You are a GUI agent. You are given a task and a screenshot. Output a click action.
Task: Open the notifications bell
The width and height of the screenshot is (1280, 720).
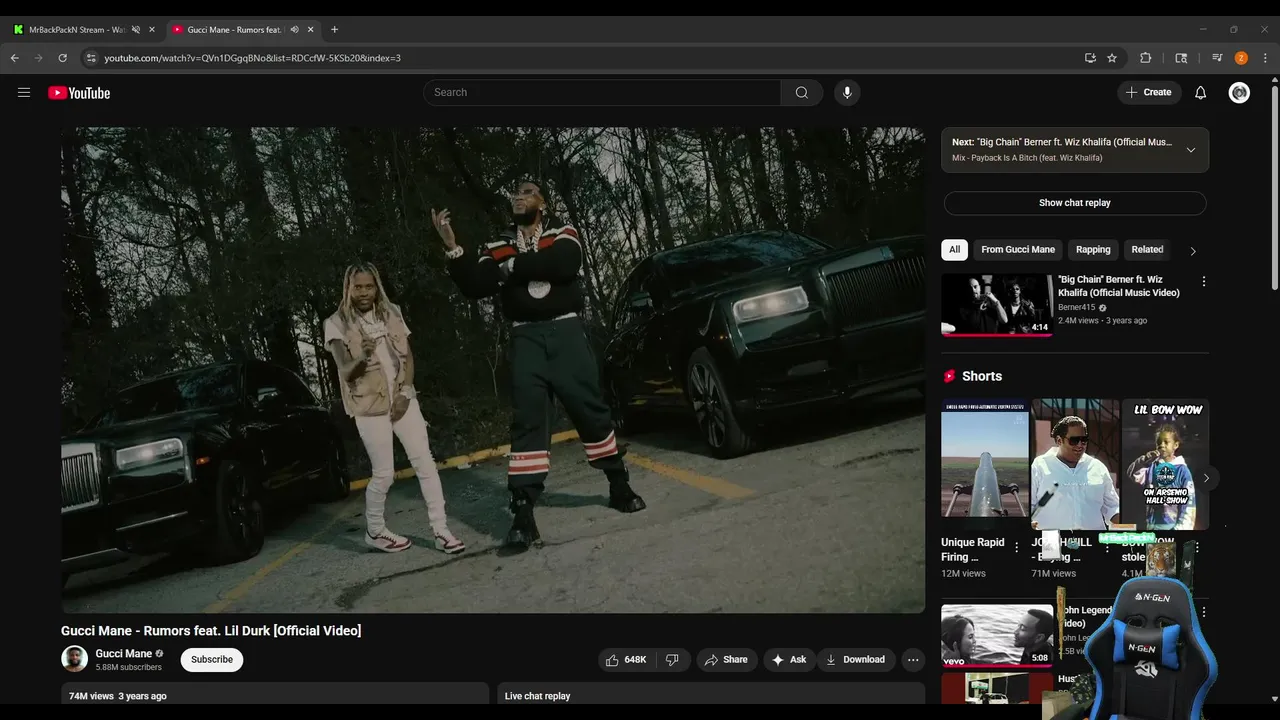pyautogui.click(x=1201, y=92)
